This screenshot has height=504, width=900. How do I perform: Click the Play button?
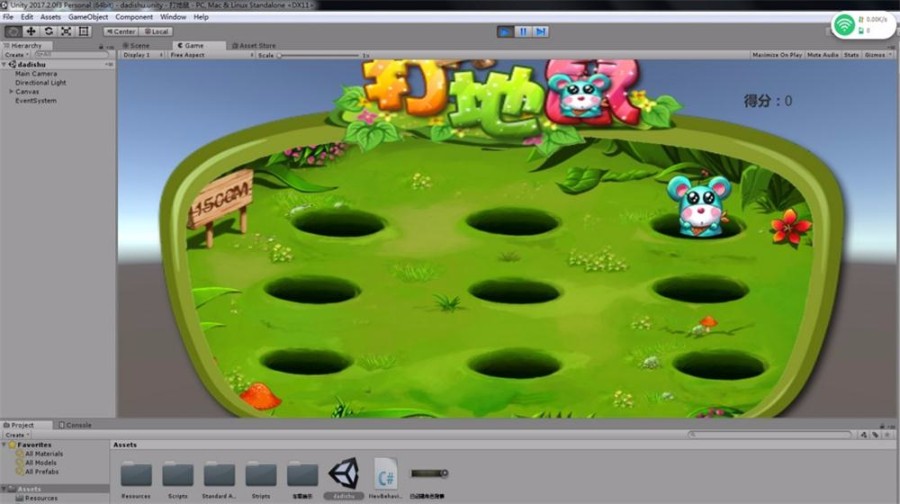click(x=505, y=32)
